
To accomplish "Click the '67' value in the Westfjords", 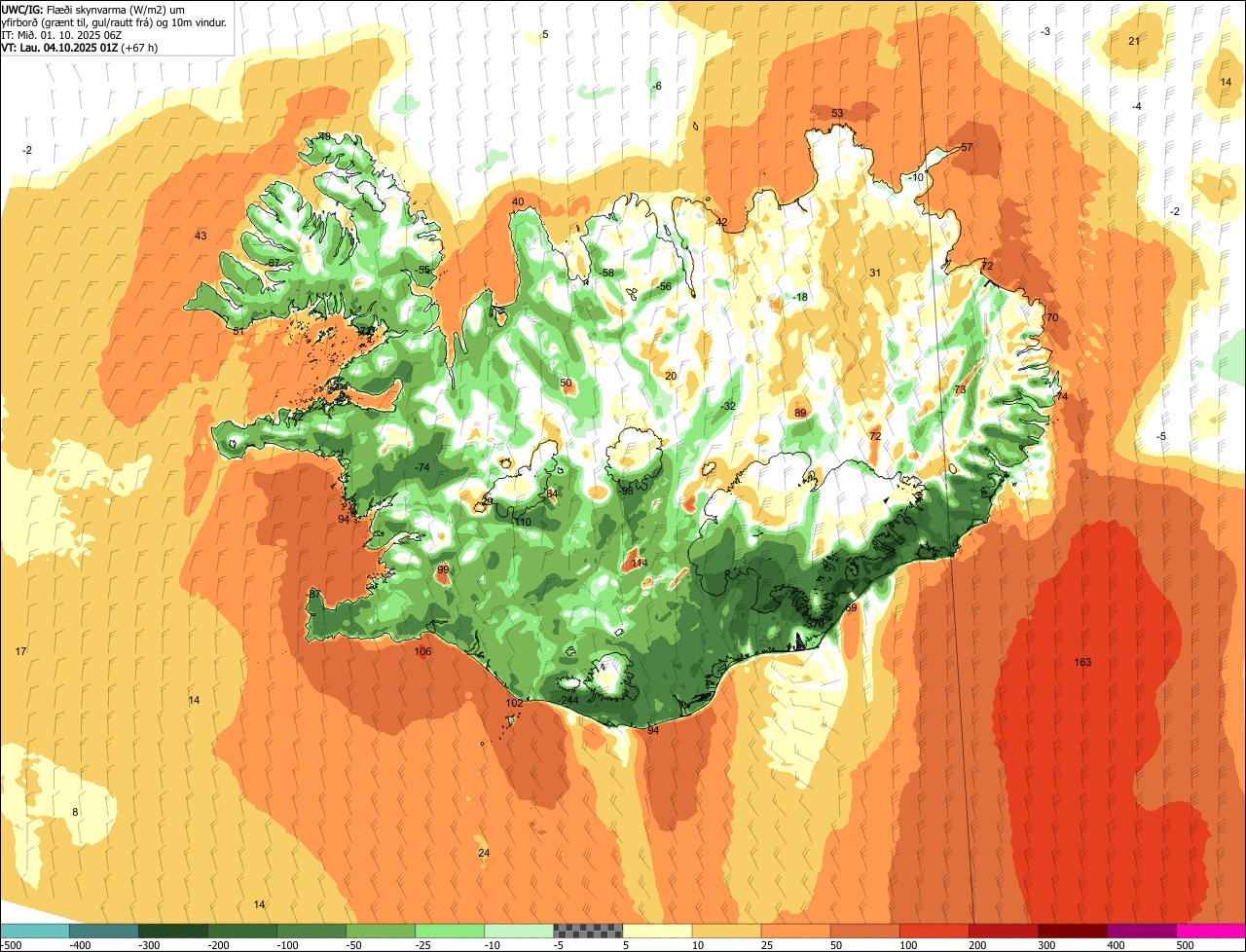I will pos(274,264).
